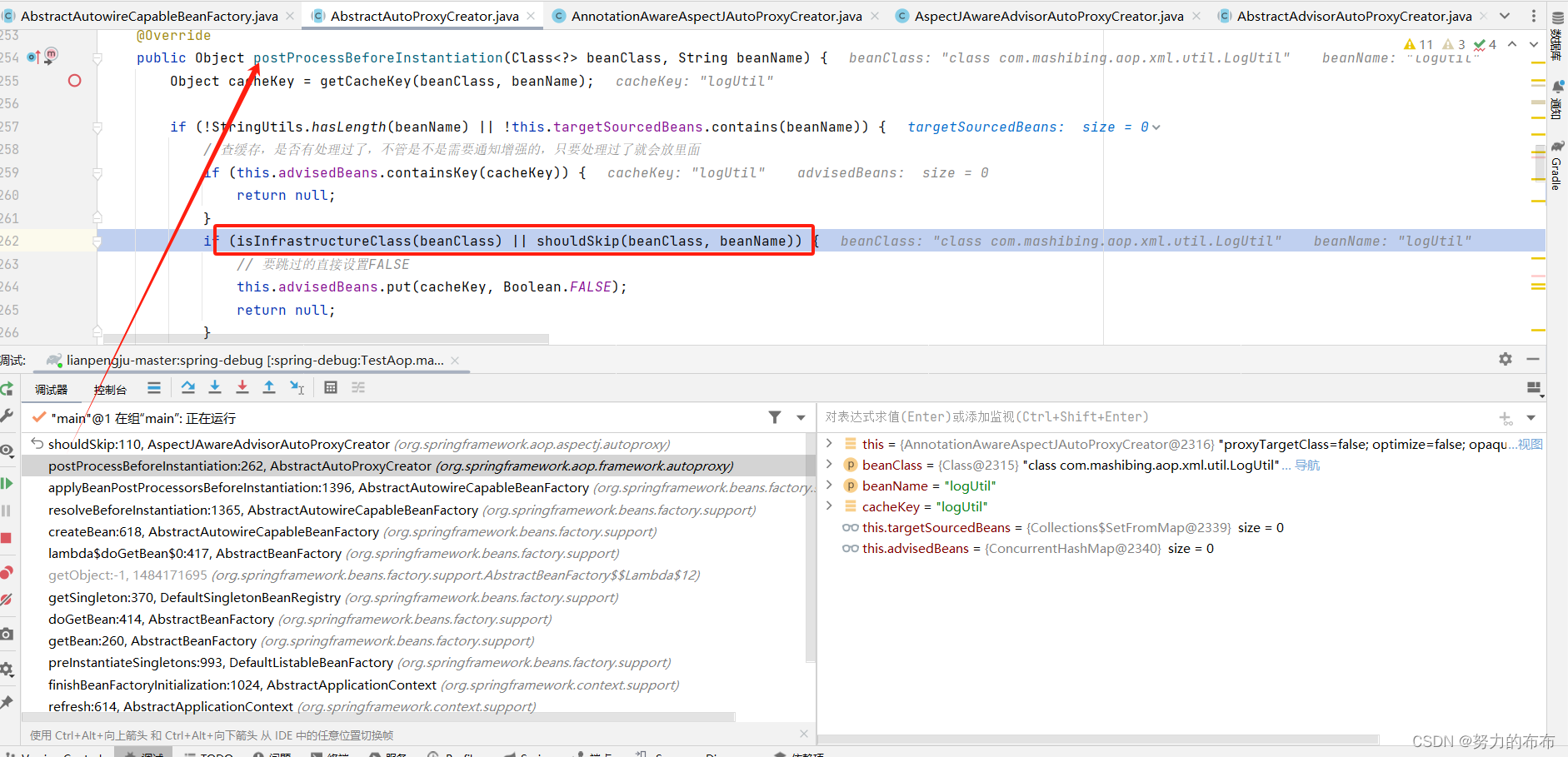The image size is (1568, 757).
Task: Click the frames list vertical scrollbar
Action: pyautogui.click(x=811, y=550)
